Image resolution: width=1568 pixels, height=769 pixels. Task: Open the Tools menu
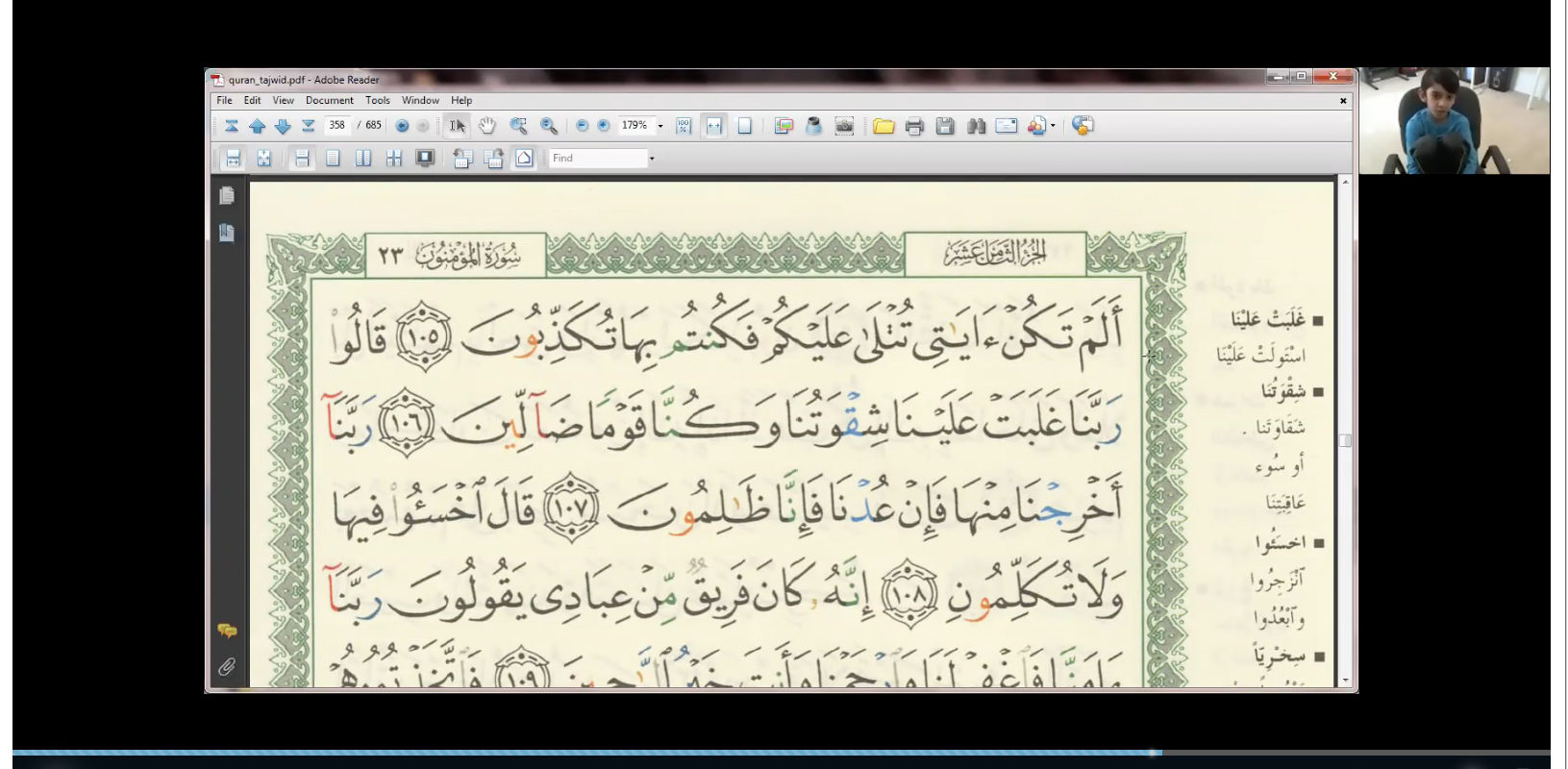click(x=378, y=100)
